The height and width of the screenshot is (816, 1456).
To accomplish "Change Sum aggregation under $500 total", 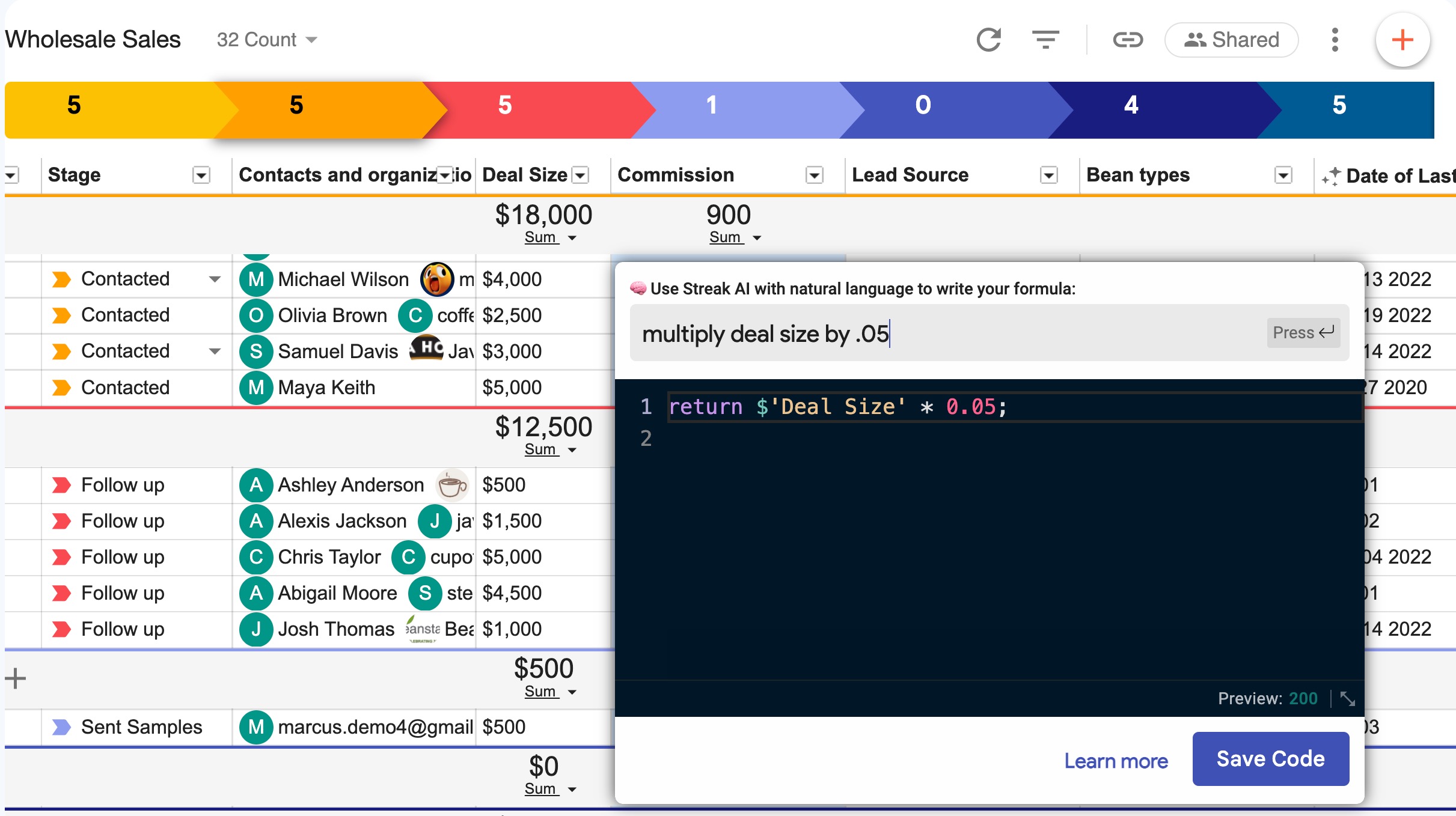I will (x=550, y=692).
